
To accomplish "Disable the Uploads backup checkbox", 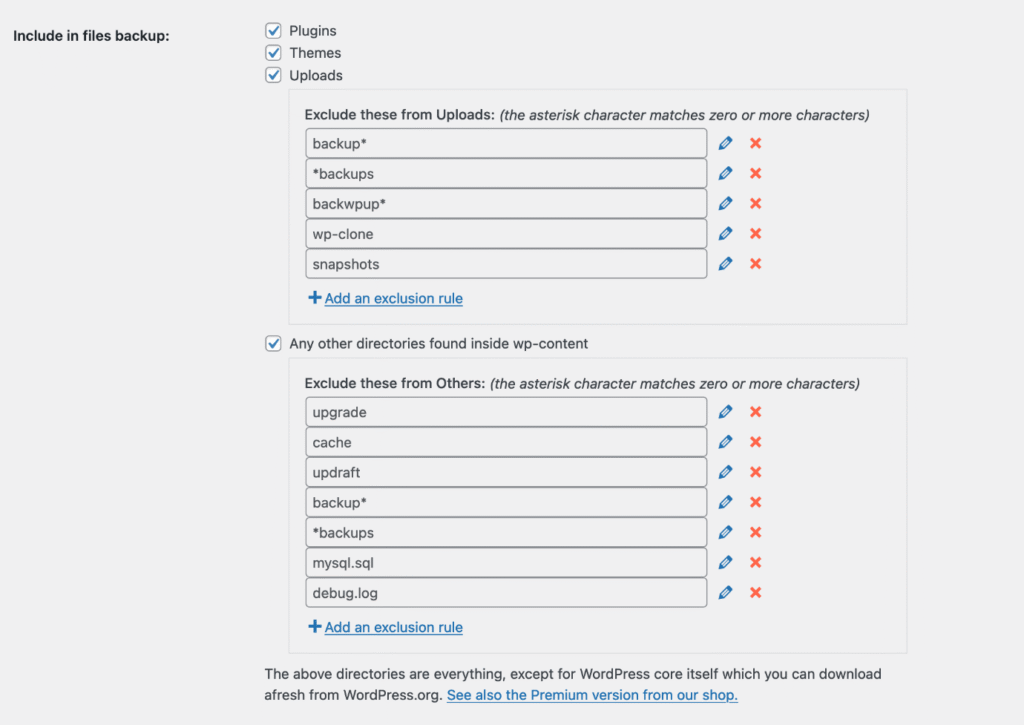I will (x=273, y=75).
